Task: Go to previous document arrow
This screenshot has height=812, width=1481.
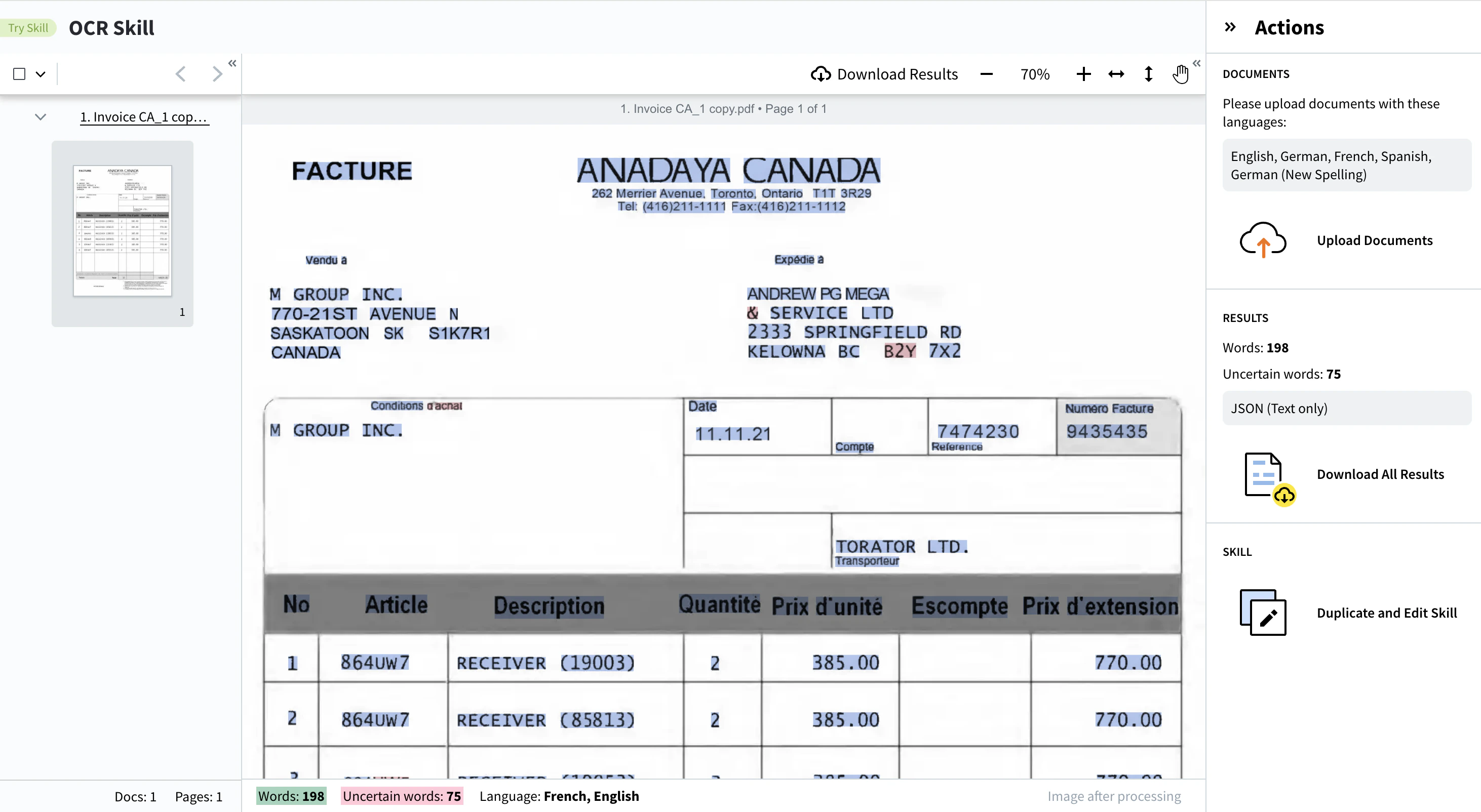Action: click(x=180, y=74)
